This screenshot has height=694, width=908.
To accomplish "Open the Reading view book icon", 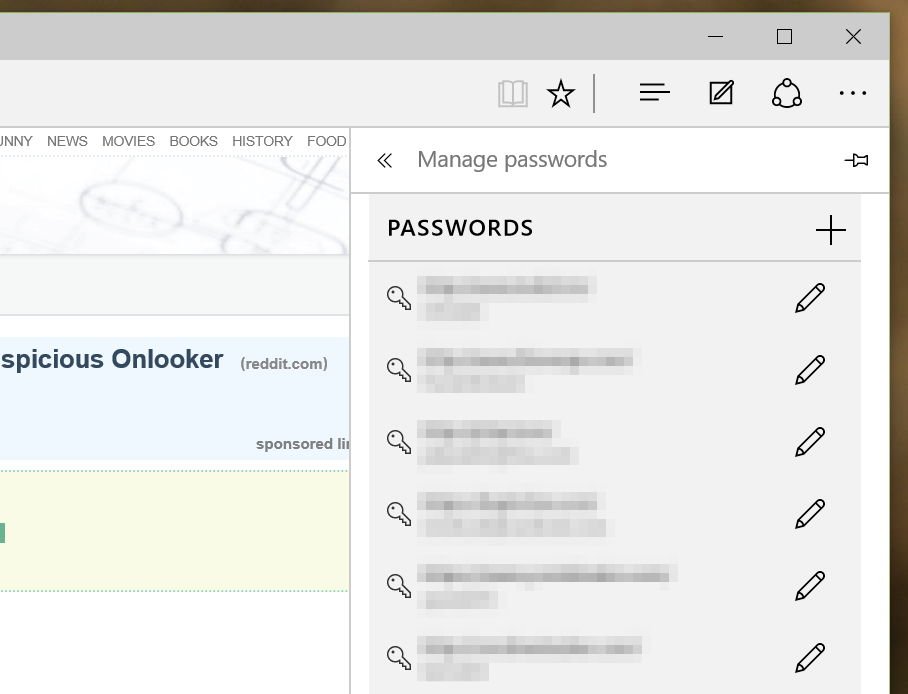I will coord(513,94).
